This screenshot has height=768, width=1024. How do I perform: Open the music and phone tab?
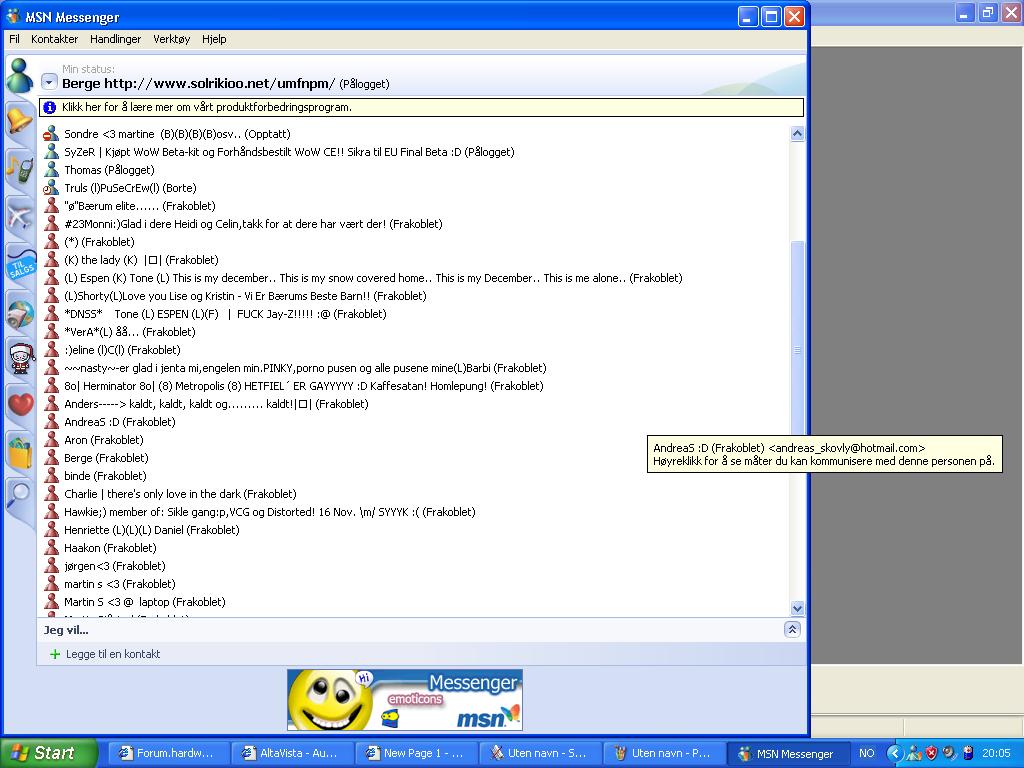20,168
